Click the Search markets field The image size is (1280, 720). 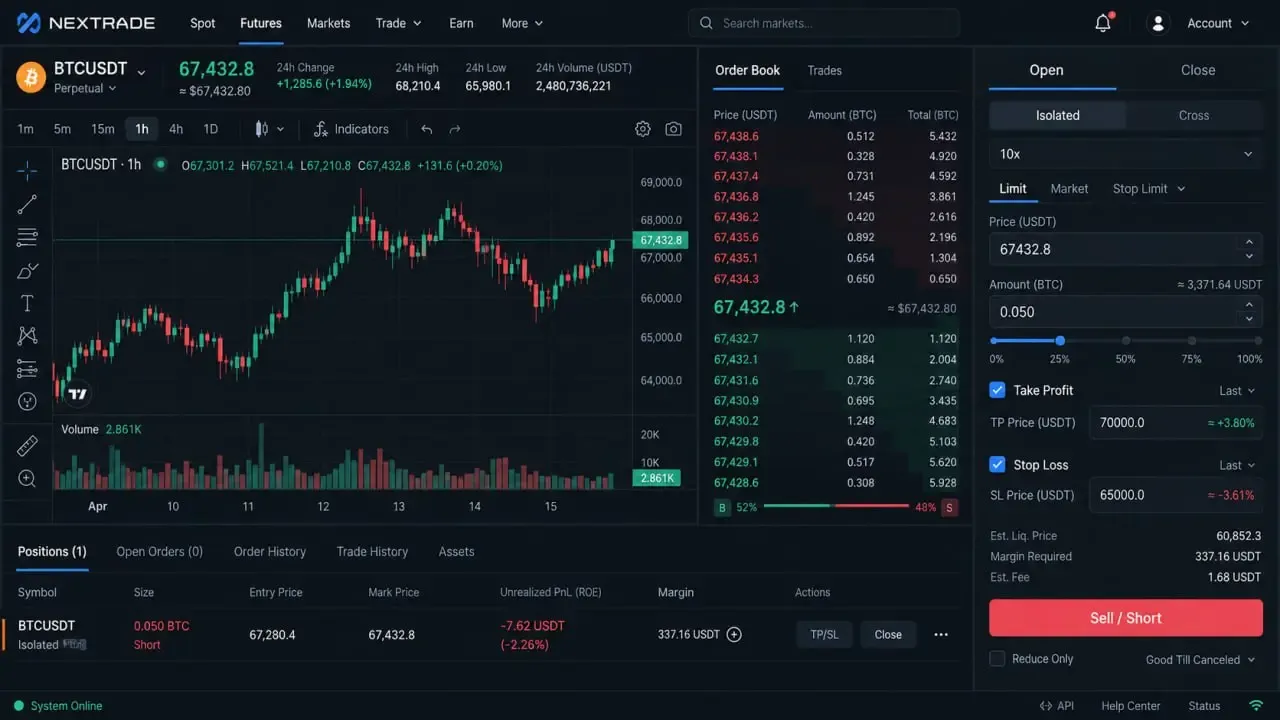coord(824,23)
